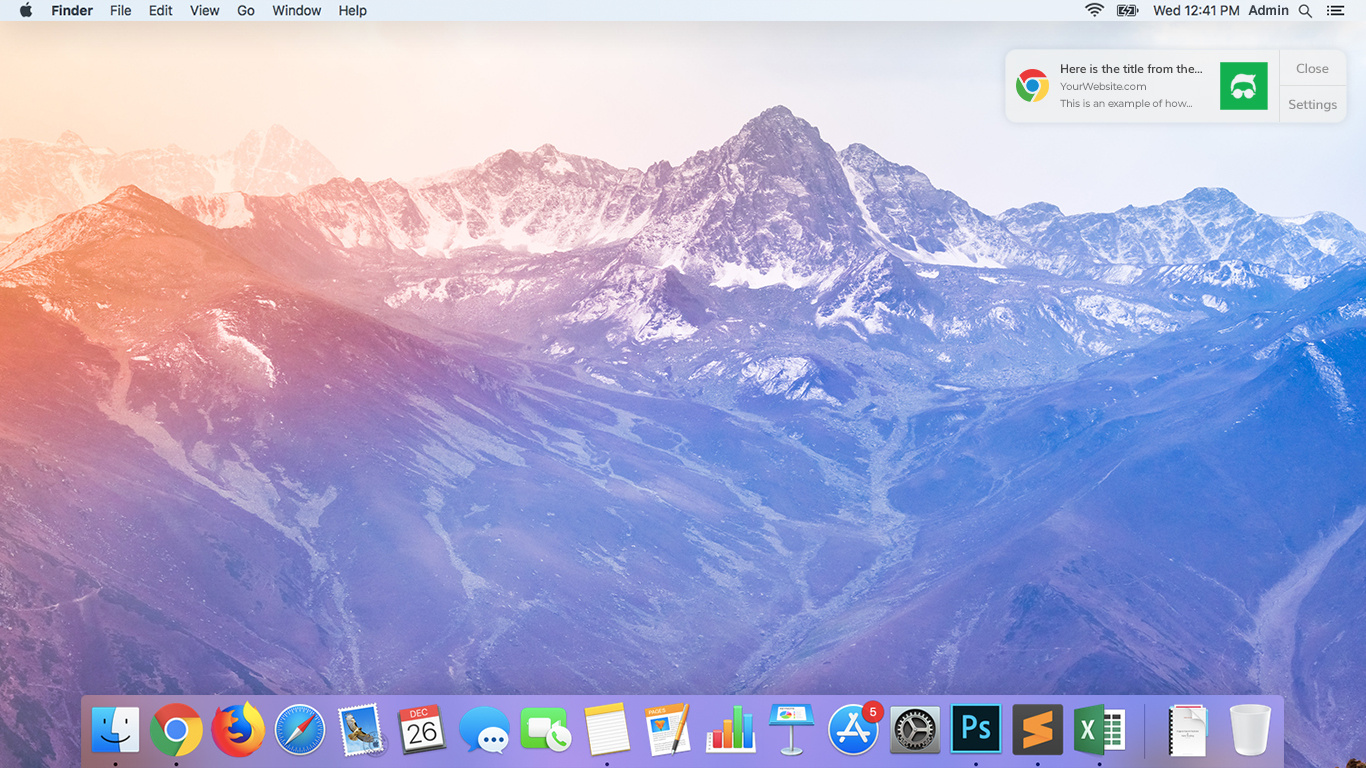
Task: Launch Photoshop from the Dock
Action: 976,729
